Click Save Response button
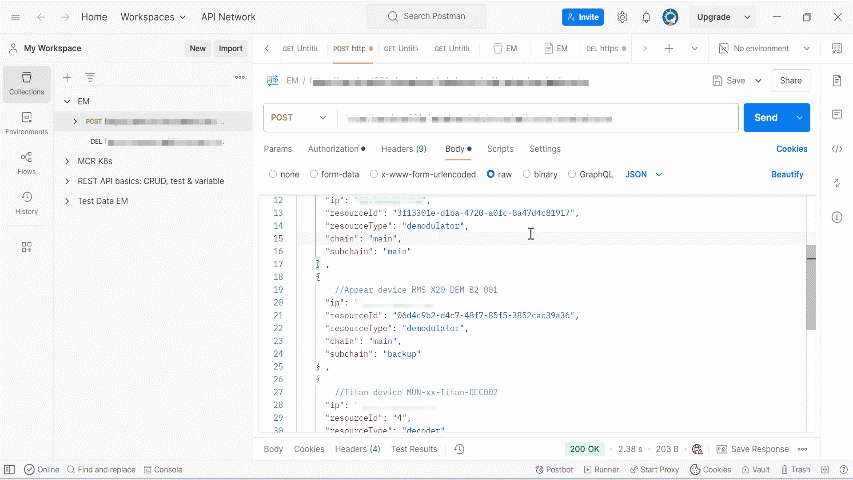Viewport: 853px width, 480px height. point(753,450)
